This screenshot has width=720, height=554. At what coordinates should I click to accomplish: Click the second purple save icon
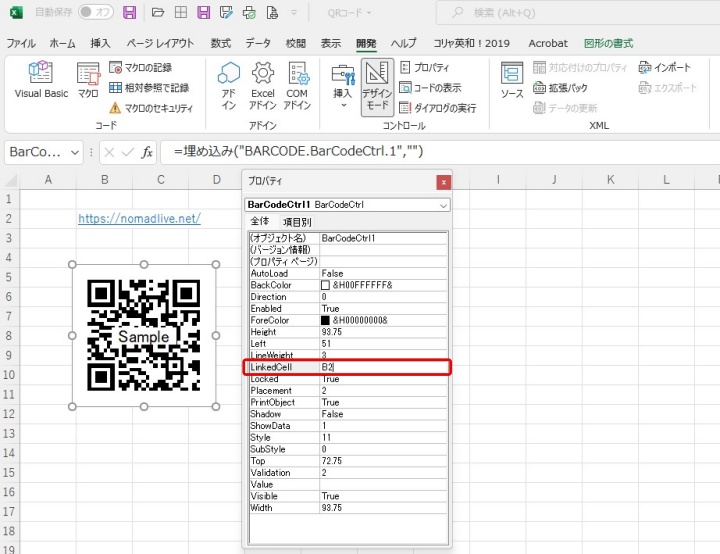point(203,12)
